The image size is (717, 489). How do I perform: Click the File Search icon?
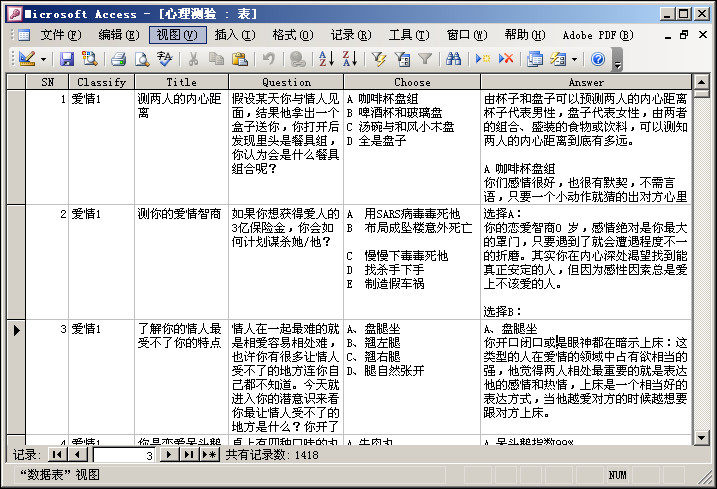89,59
